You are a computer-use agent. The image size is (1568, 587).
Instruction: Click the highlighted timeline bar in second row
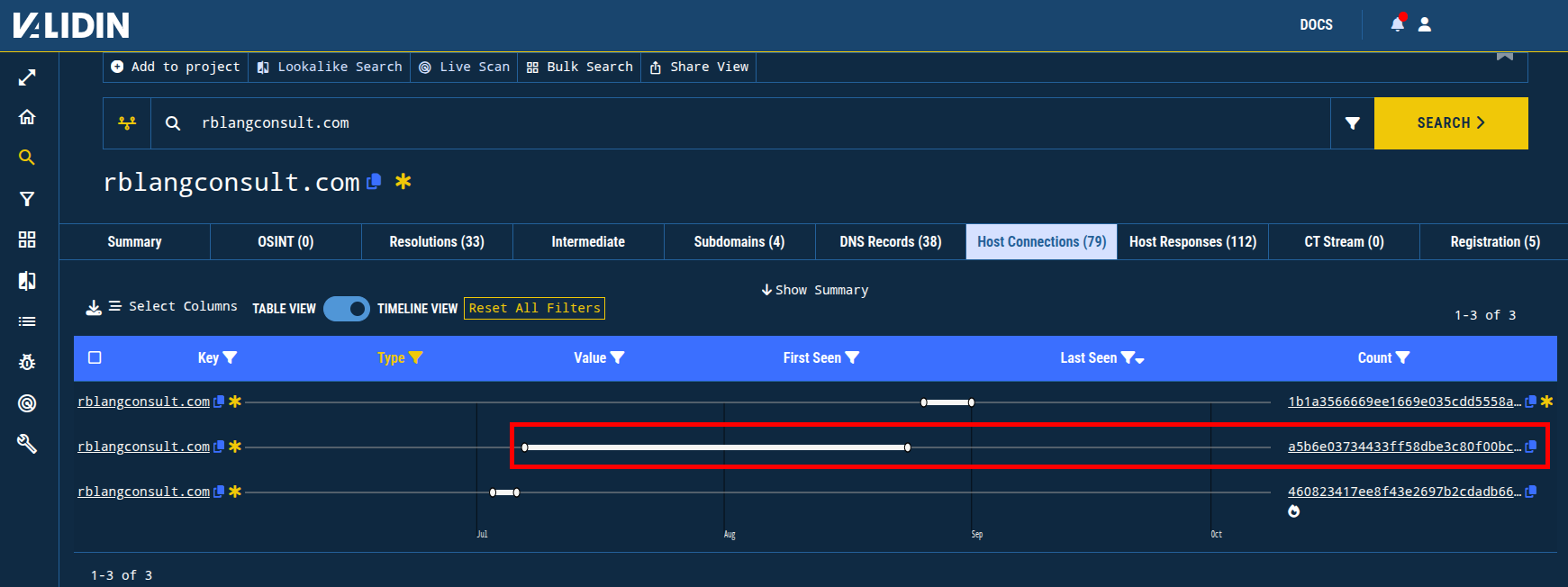pos(716,447)
